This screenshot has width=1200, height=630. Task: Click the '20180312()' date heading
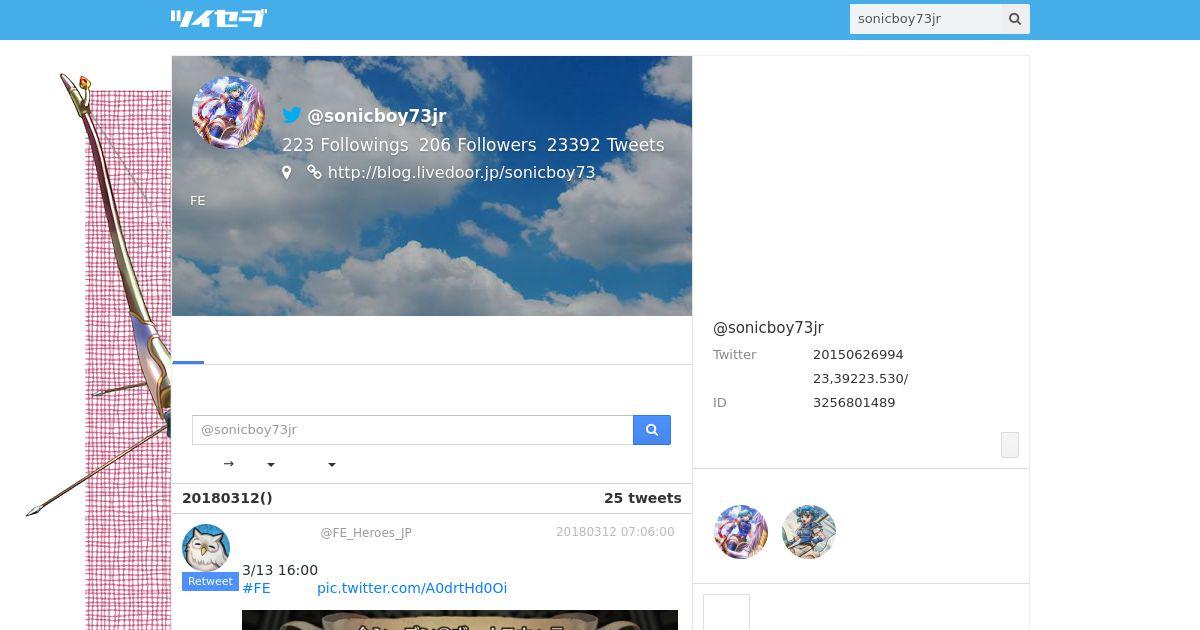tap(227, 498)
